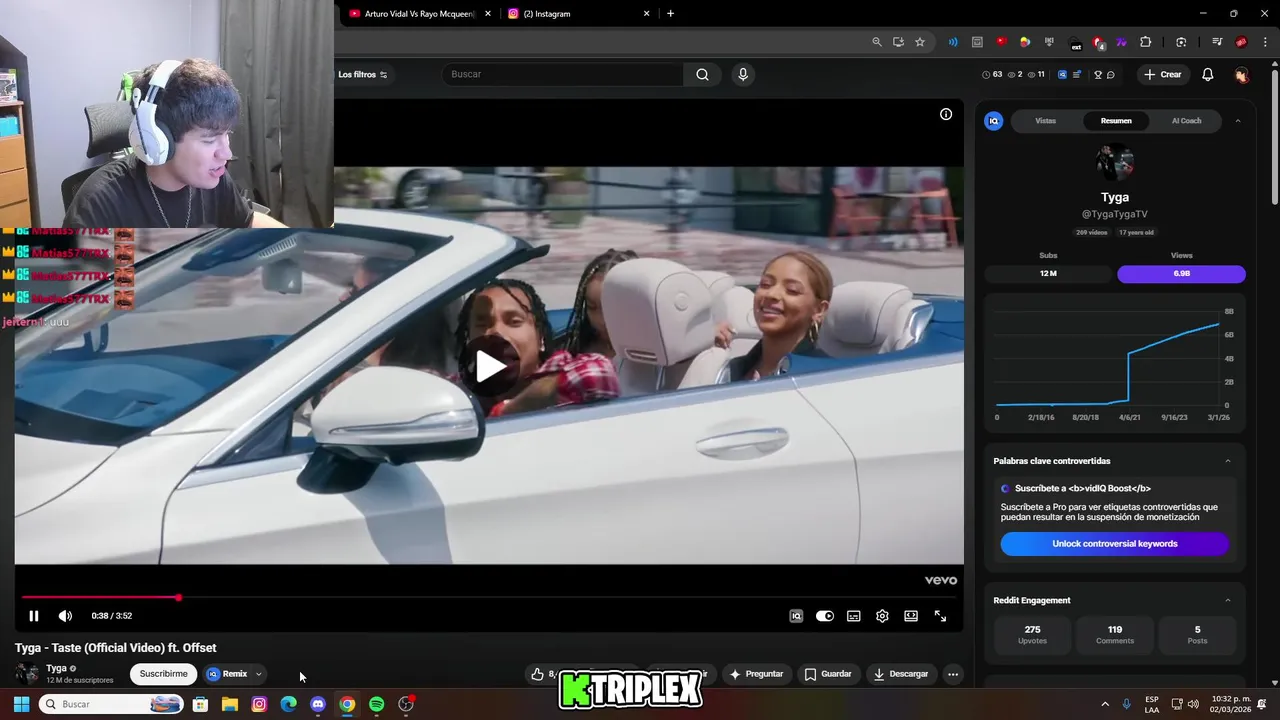Like the video with thumbs up

pyautogui.click(x=538, y=674)
